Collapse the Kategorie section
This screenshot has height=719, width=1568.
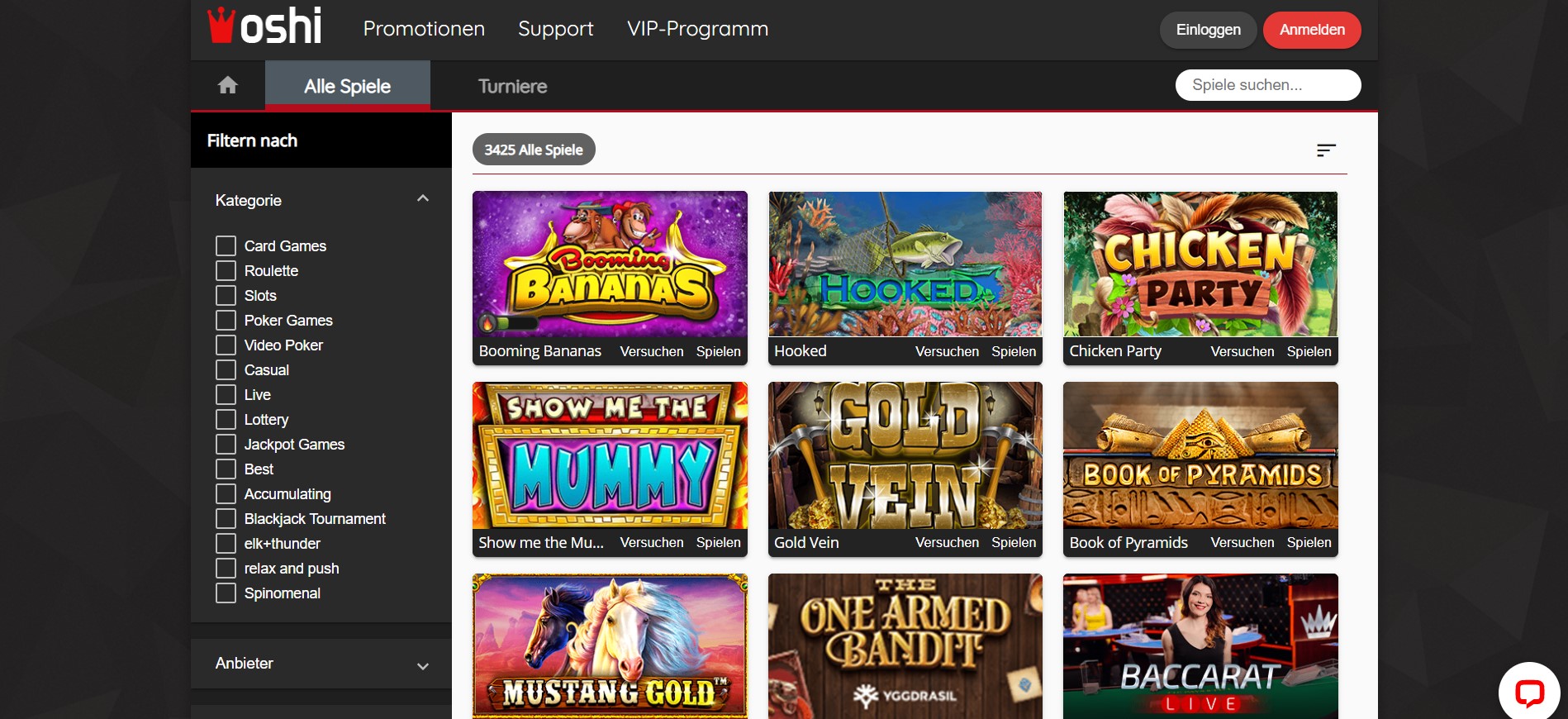click(423, 199)
